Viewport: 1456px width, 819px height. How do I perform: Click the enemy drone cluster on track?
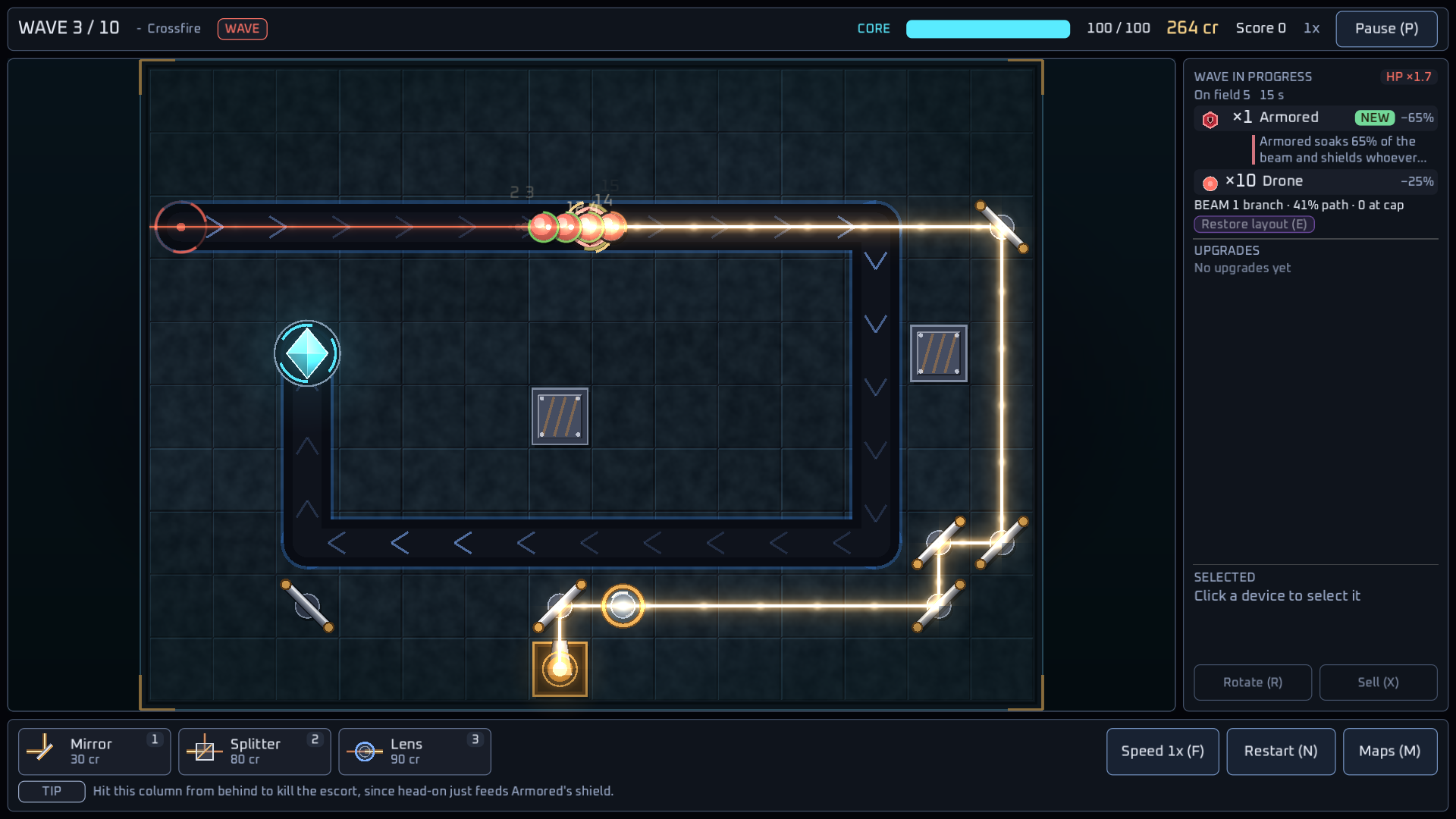(x=578, y=226)
